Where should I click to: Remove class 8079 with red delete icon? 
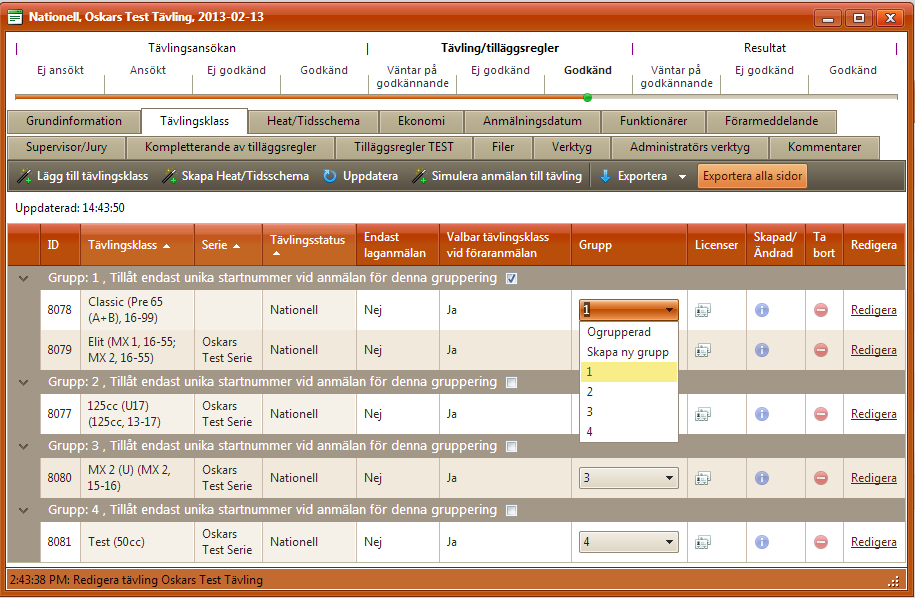click(821, 350)
